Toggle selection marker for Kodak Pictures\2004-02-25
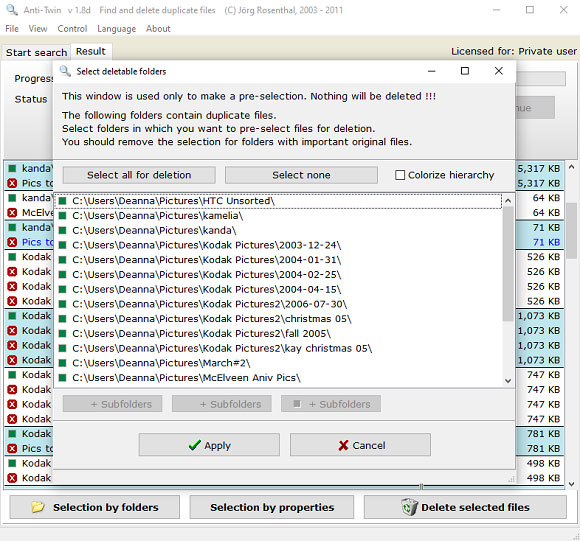Screen dimensions: 580x541 [x=63, y=275]
